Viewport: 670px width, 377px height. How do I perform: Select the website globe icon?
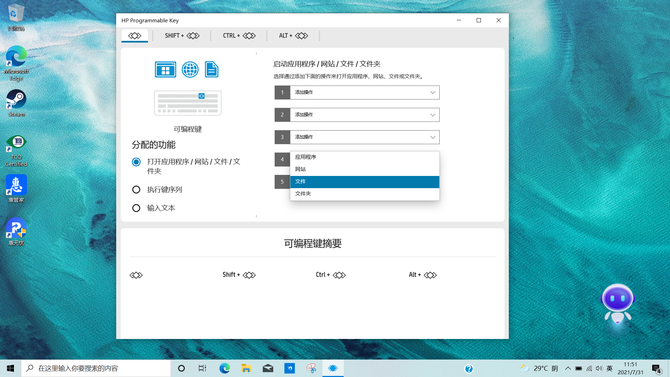pyautogui.click(x=190, y=69)
